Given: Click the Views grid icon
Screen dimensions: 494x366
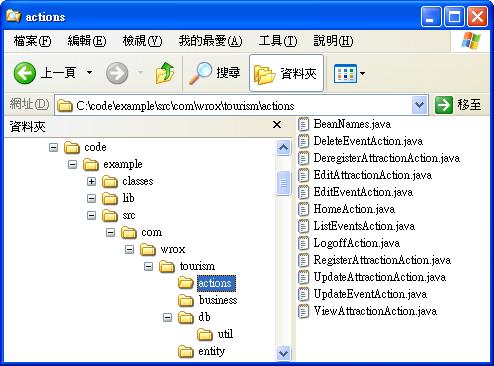Looking at the screenshot, I should [345, 73].
